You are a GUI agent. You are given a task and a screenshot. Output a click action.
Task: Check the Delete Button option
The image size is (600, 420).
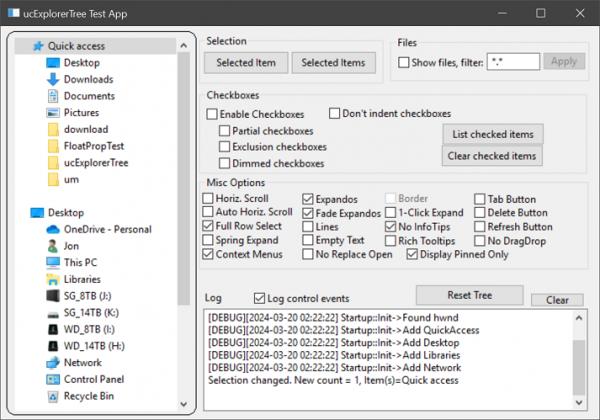479,213
